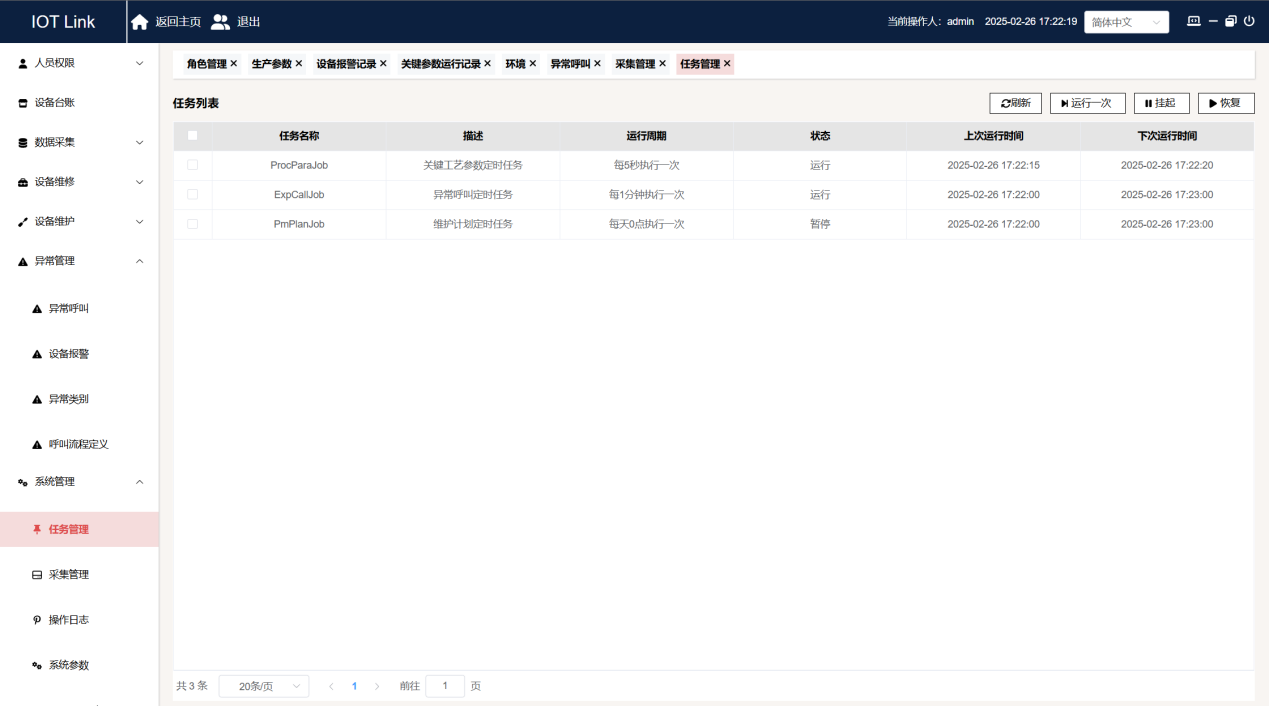Screen dimensions: 1269x706
Task: Expand the 人员权限 menu chevron
Action: [x=139, y=63]
